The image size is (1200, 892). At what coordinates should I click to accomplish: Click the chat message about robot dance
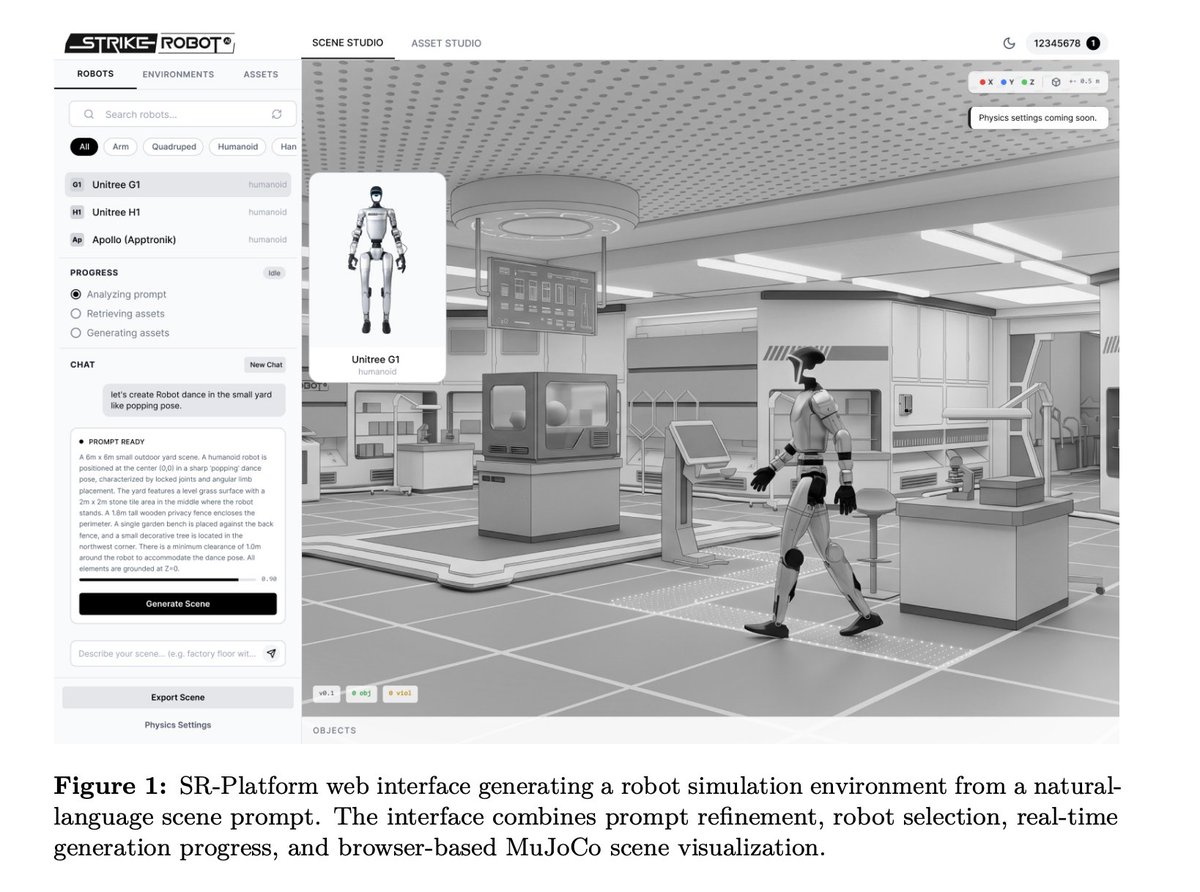[x=194, y=400]
